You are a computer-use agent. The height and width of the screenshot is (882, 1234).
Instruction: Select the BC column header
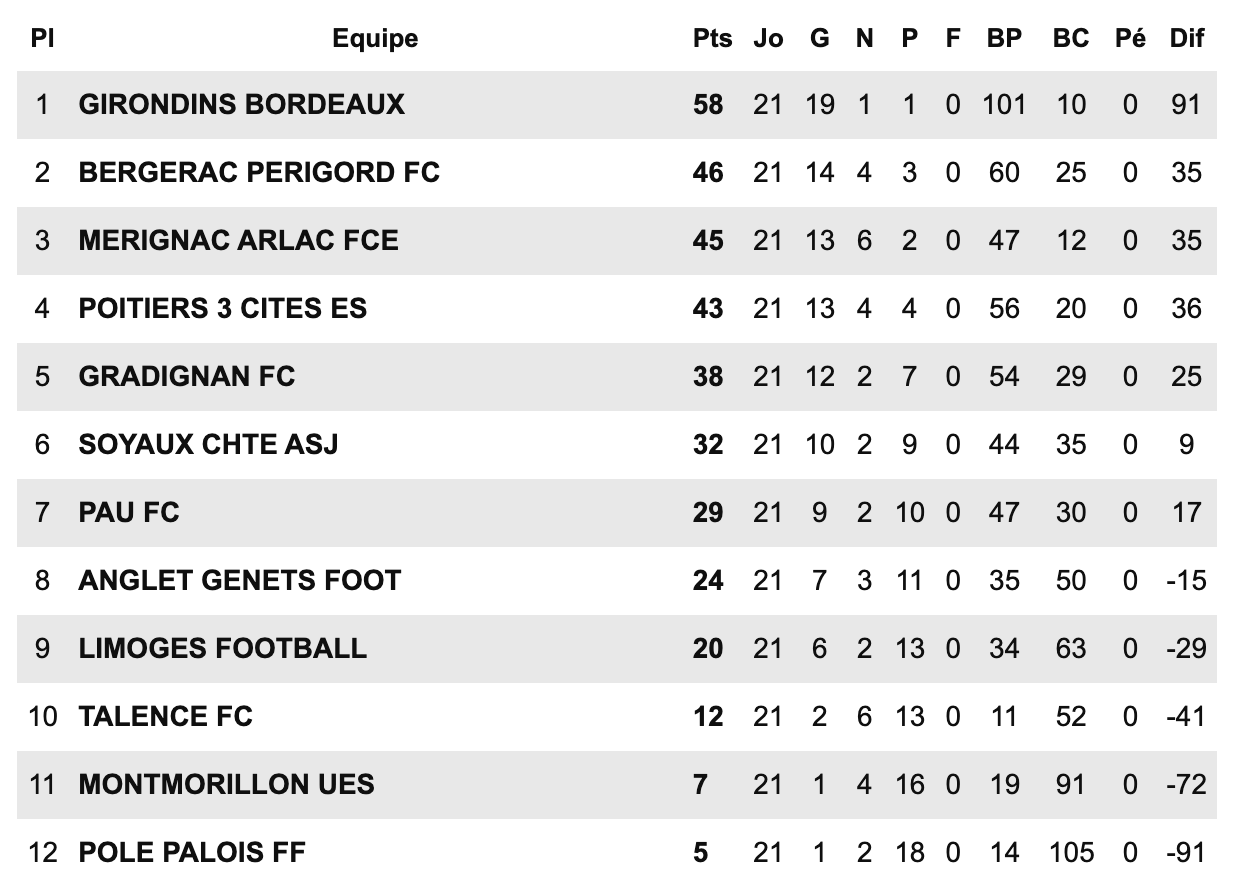click(1070, 39)
